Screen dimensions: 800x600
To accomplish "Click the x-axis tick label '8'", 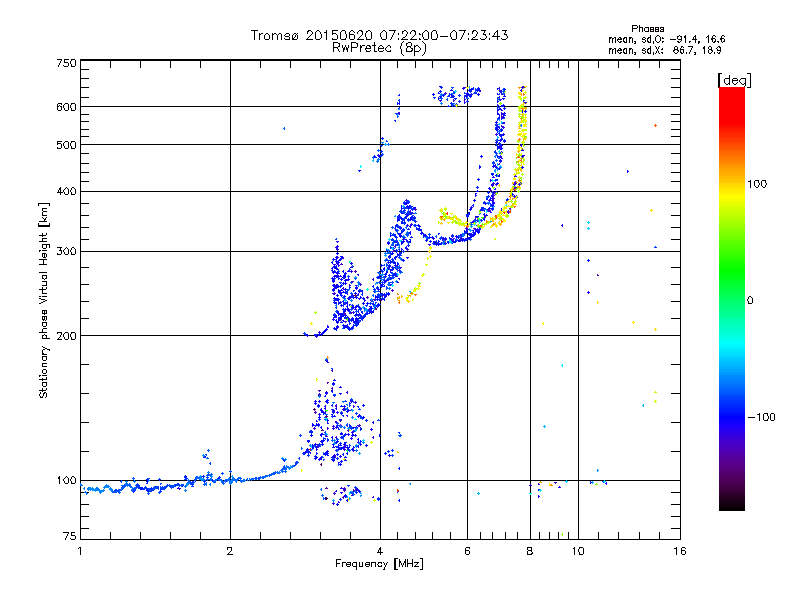I will coord(530,551).
